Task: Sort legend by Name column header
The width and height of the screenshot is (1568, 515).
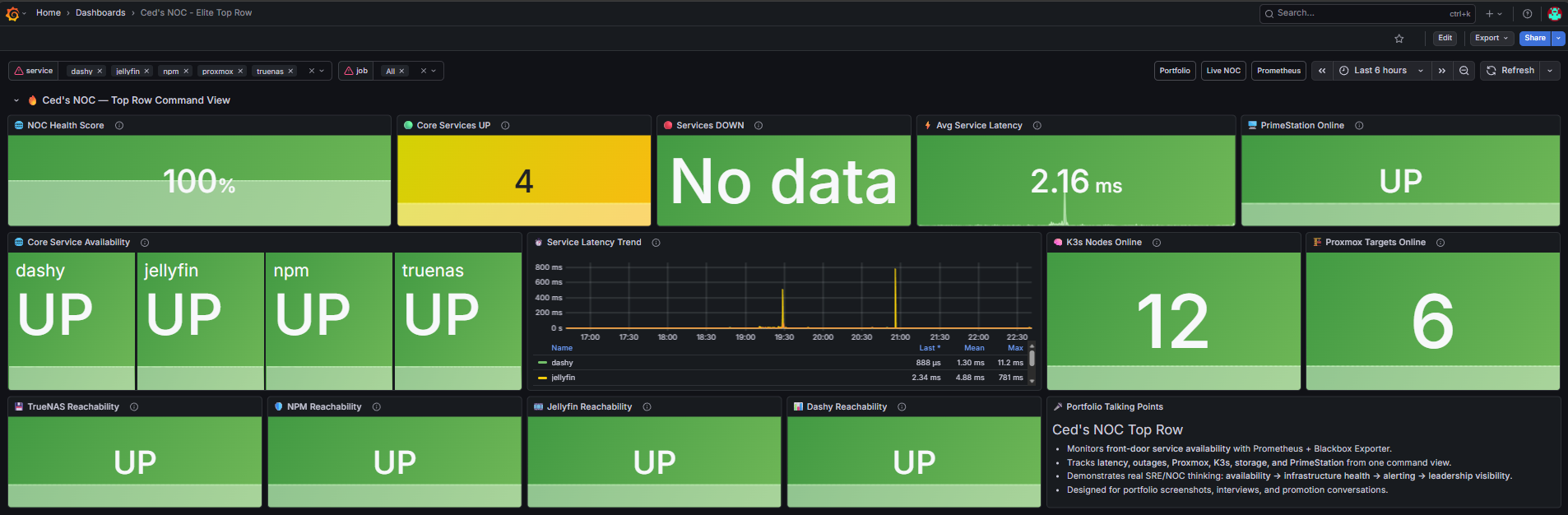Action: (562, 348)
